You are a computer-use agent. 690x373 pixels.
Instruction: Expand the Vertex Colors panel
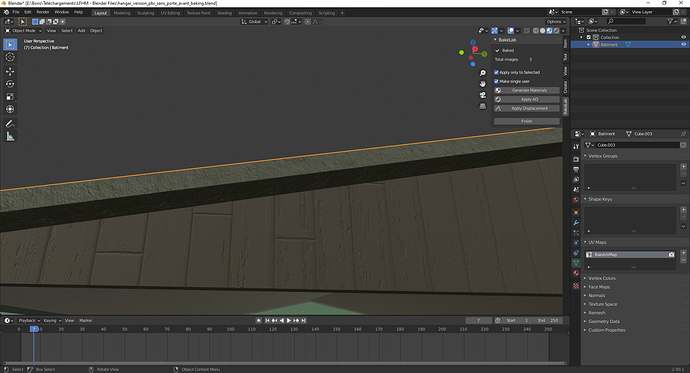(x=602, y=278)
